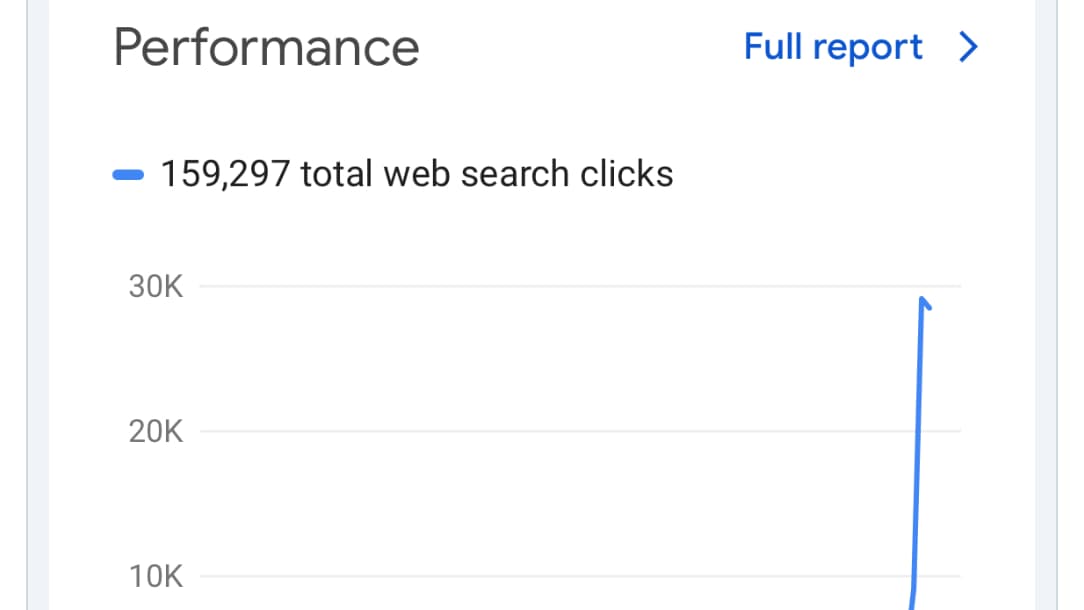Click the blue legend dash marker
This screenshot has height=610, width=1084.
(129, 175)
